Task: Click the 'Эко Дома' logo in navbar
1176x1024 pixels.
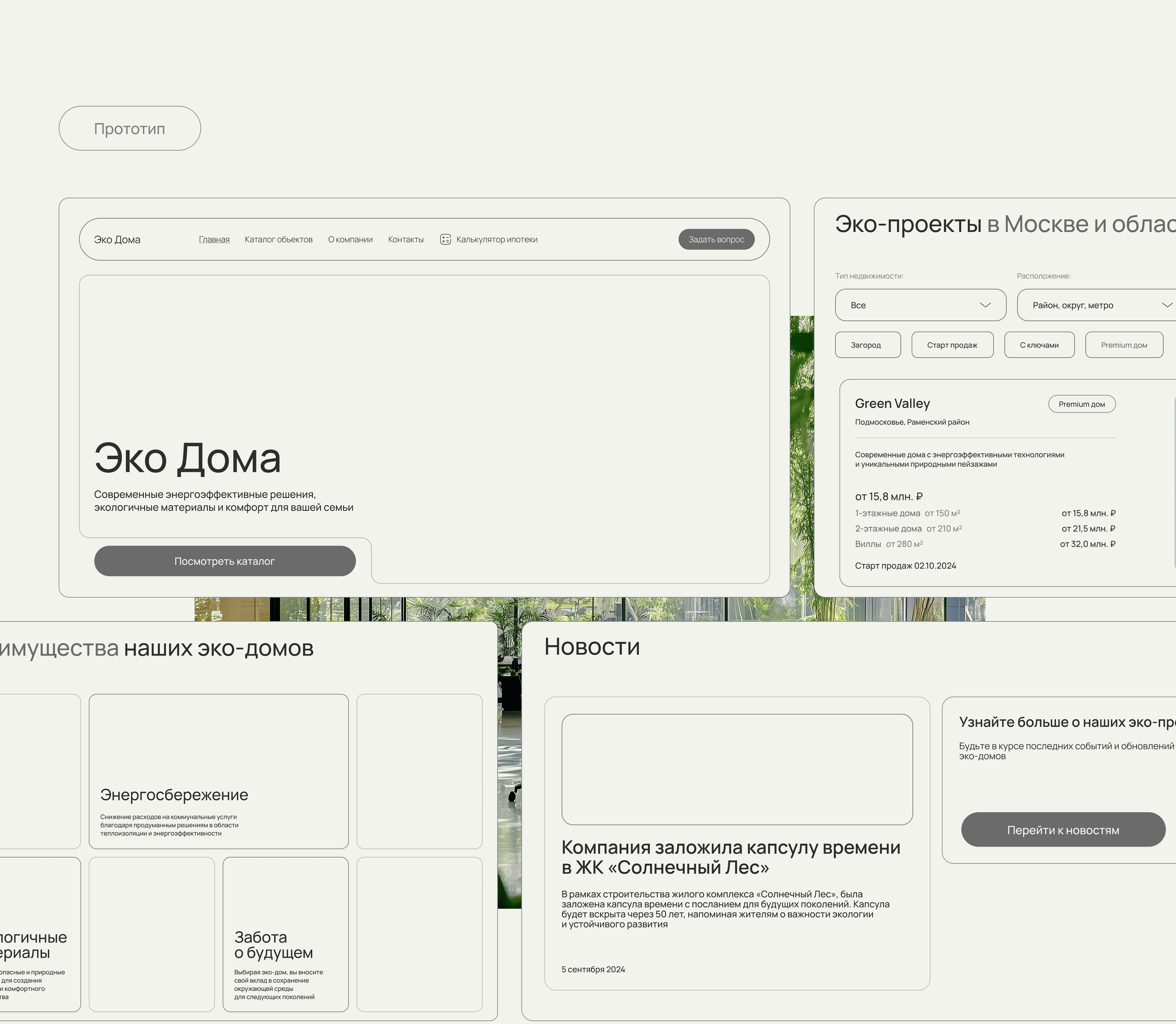Action: 117,239
